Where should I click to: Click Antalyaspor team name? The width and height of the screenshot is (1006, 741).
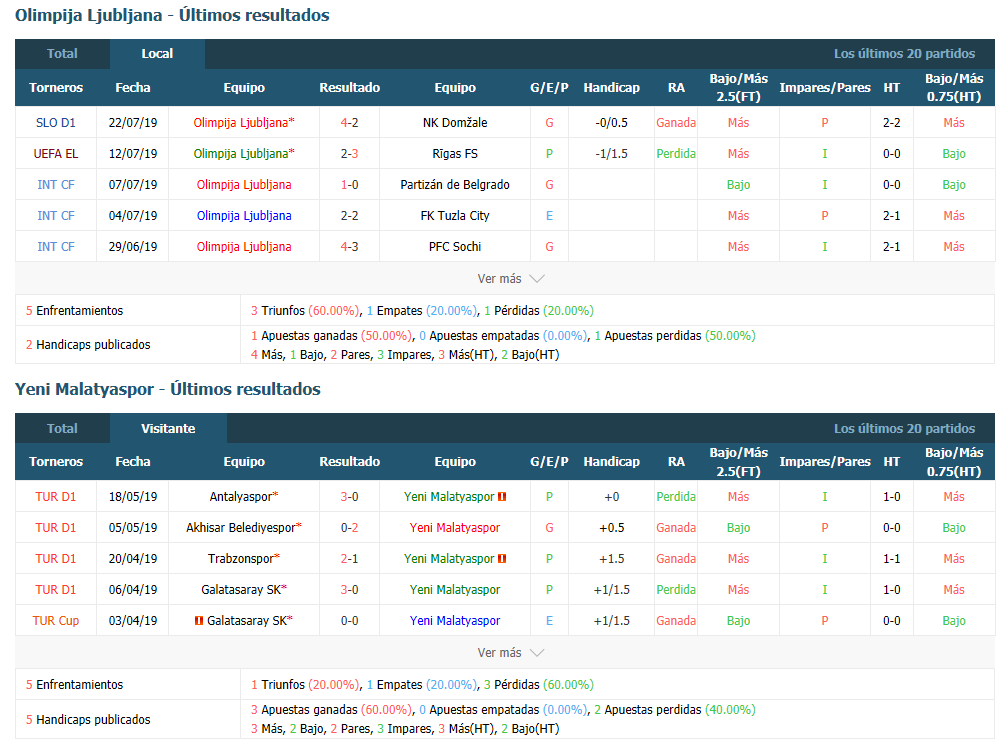(241, 497)
